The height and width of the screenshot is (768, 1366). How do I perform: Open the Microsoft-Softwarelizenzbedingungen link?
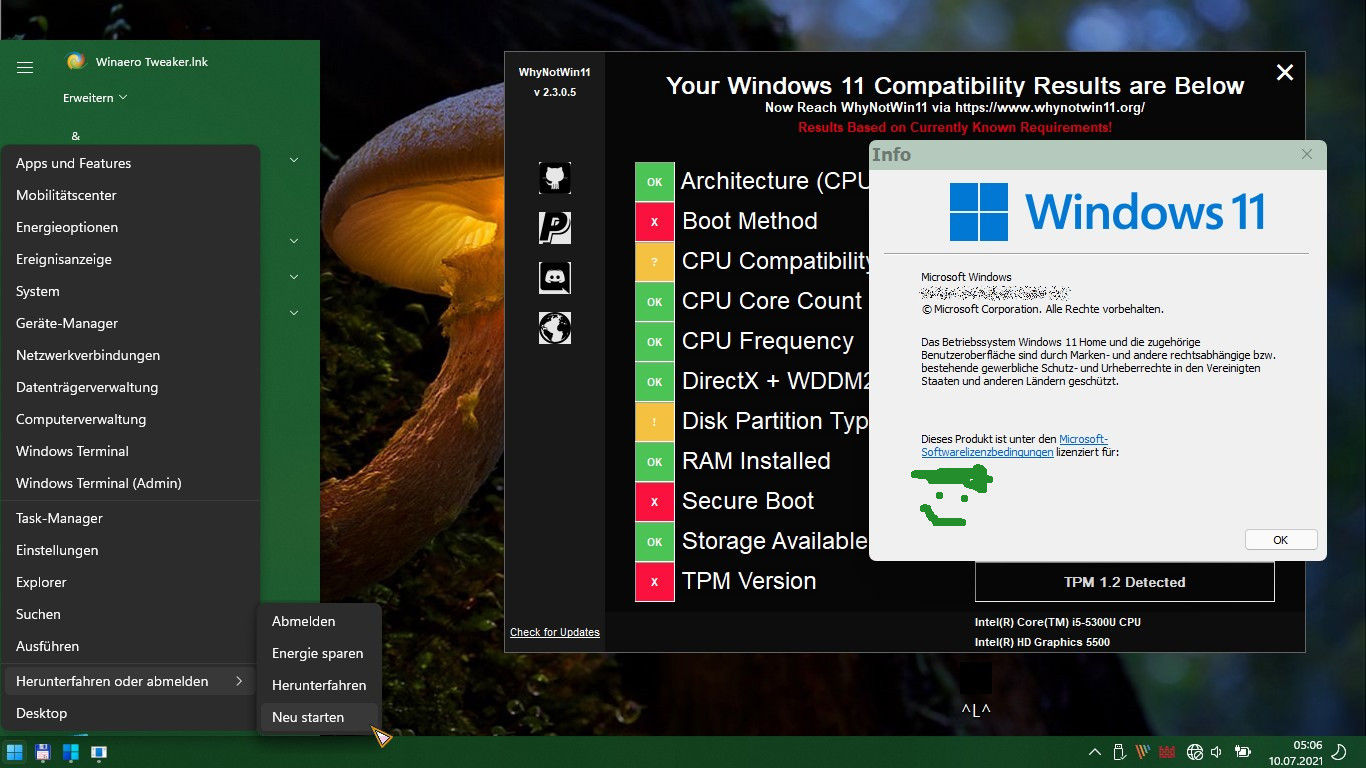click(1014, 446)
